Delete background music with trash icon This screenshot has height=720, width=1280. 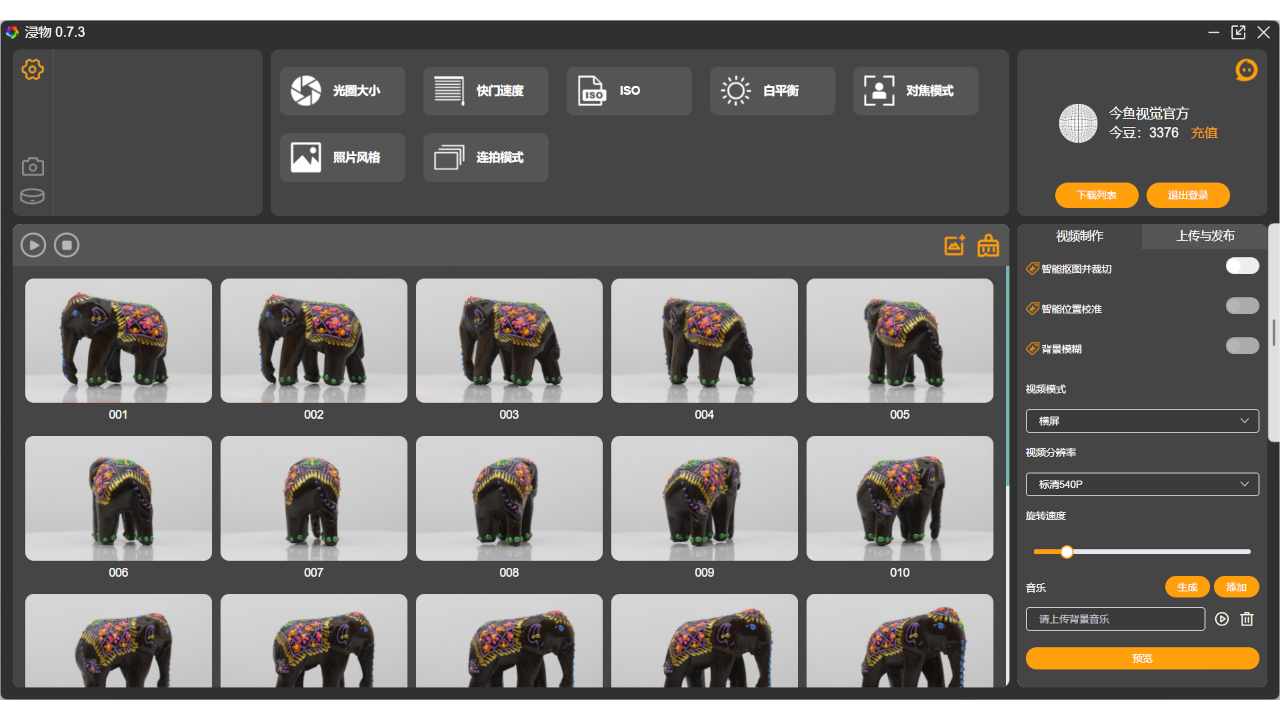pyautogui.click(x=1247, y=619)
